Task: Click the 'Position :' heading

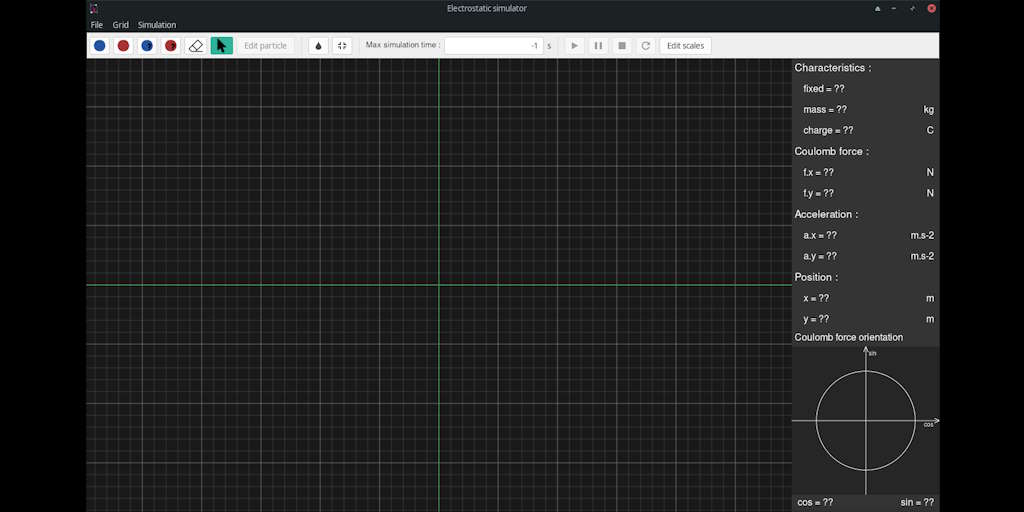Action: click(x=816, y=277)
